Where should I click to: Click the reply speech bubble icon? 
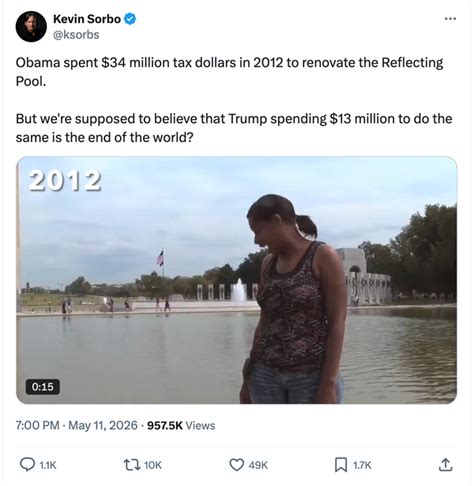27,465
